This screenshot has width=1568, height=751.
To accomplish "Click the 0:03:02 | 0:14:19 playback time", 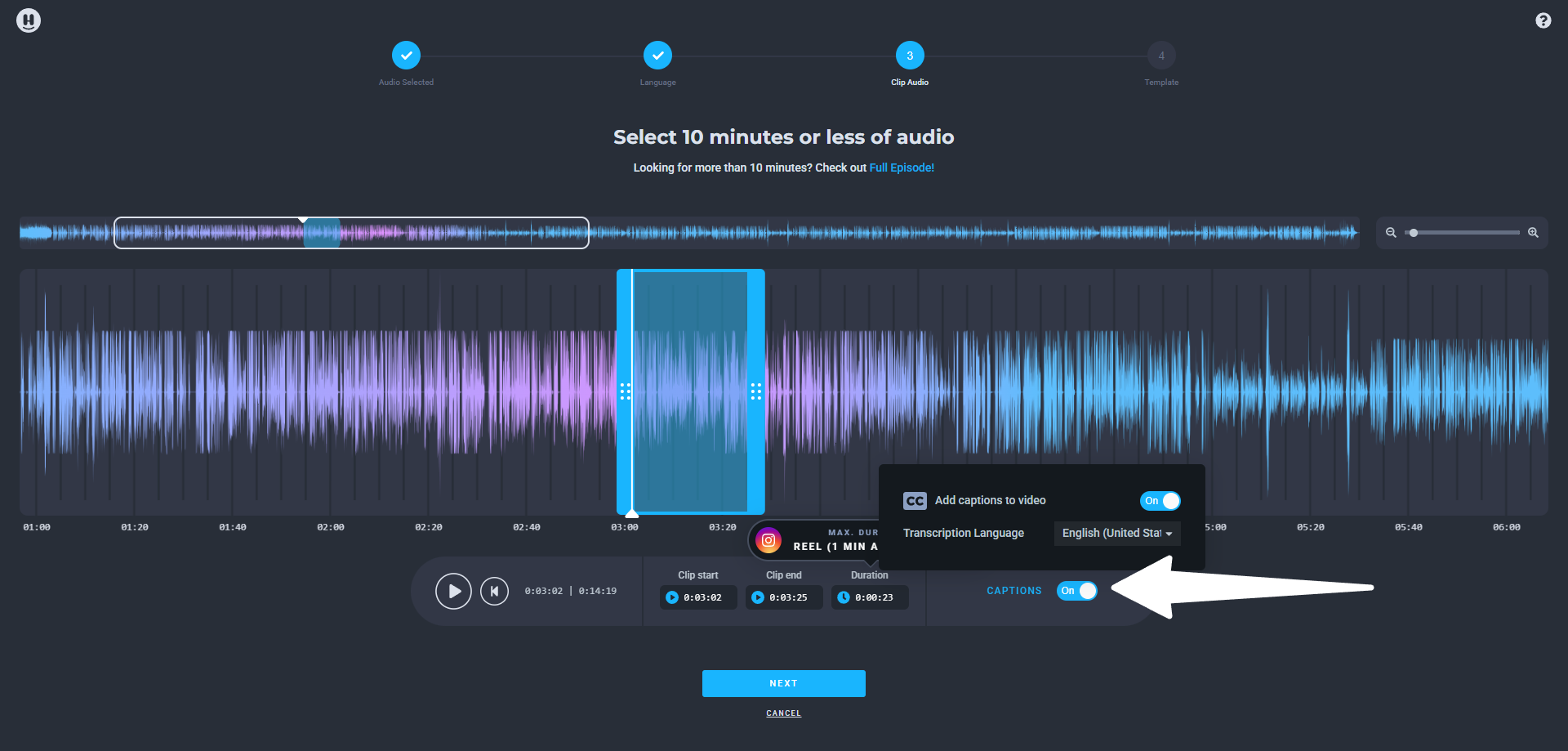I will 571,591.
